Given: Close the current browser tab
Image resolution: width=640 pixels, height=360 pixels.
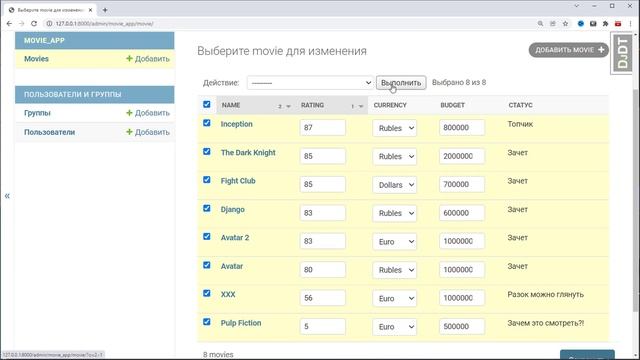Looking at the screenshot, I should pyautogui.click(x=90, y=10).
